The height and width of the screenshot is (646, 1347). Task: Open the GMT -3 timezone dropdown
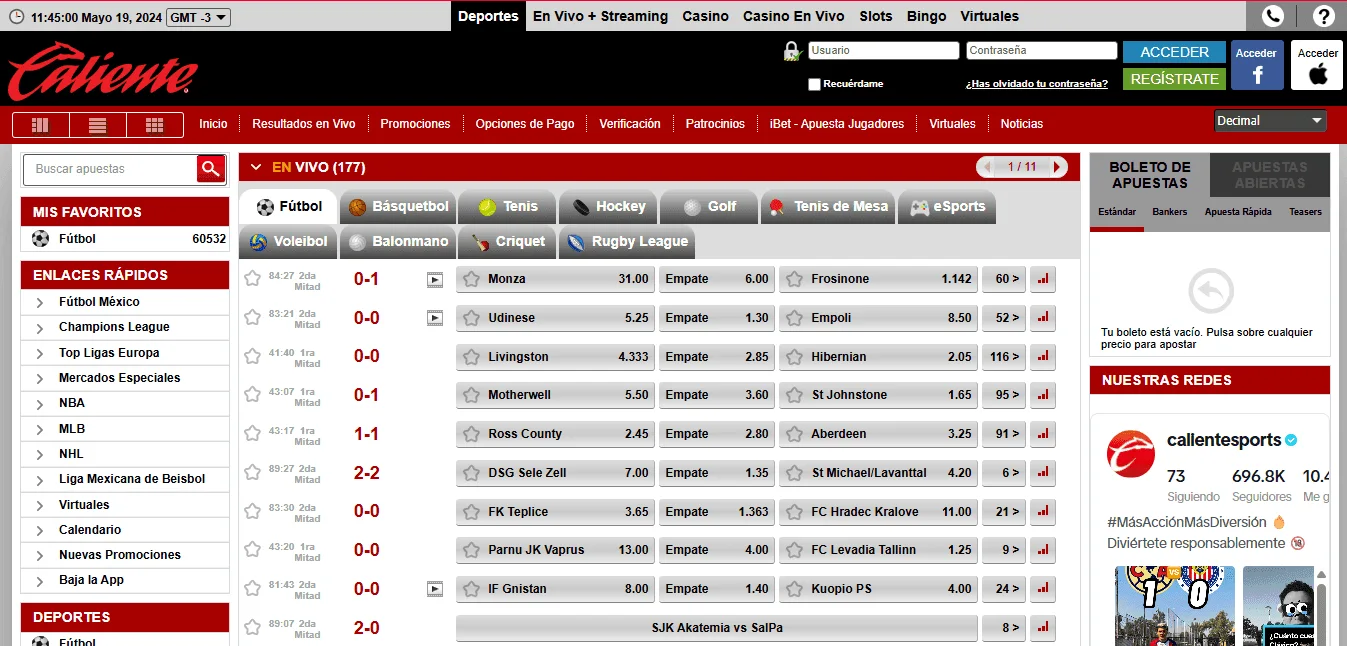[199, 17]
